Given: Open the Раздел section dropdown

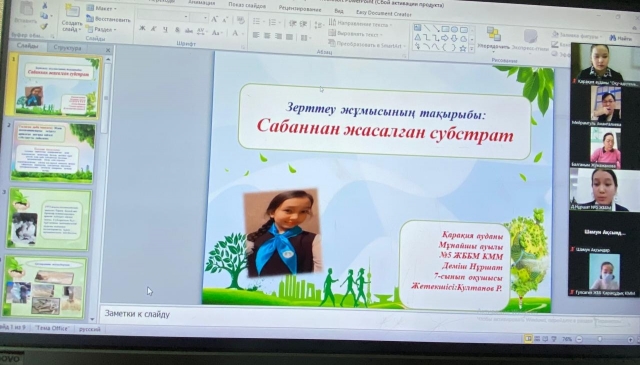Looking at the screenshot, I should [x=101, y=29].
